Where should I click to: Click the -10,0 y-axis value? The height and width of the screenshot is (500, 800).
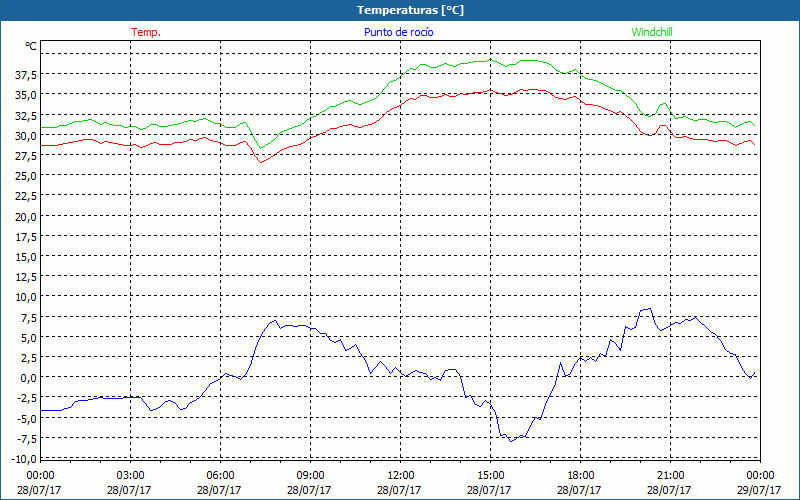(24, 459)
